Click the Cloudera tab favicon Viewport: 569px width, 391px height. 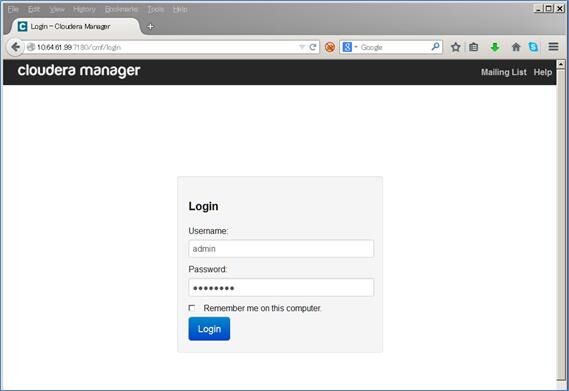(22, 27)
